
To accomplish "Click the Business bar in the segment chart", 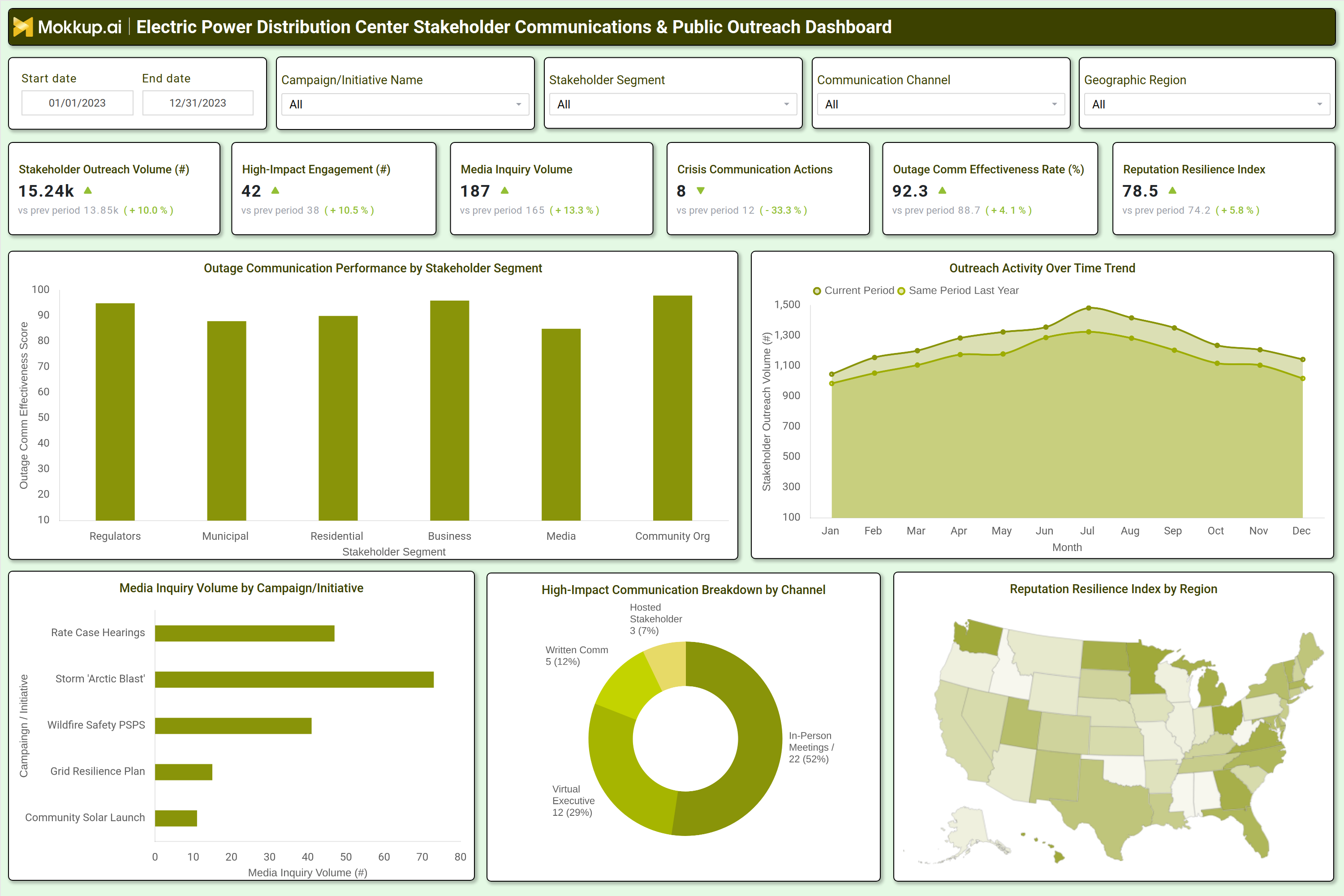I will coord(450,410).
